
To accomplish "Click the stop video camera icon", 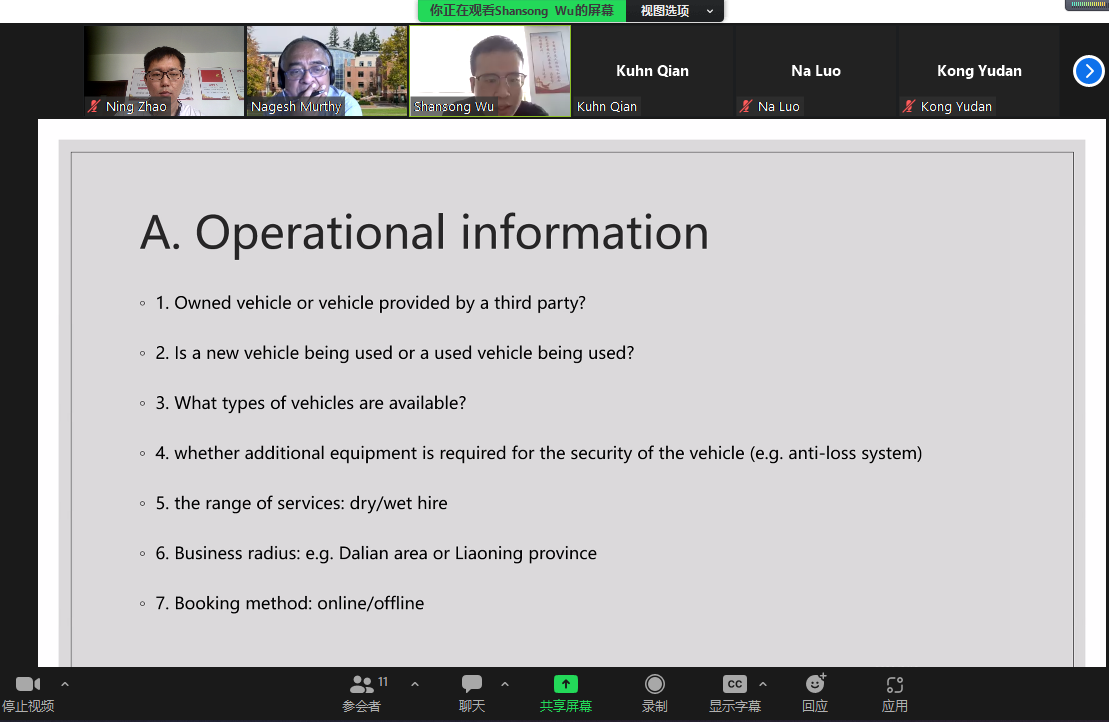I will click(28, 684).
